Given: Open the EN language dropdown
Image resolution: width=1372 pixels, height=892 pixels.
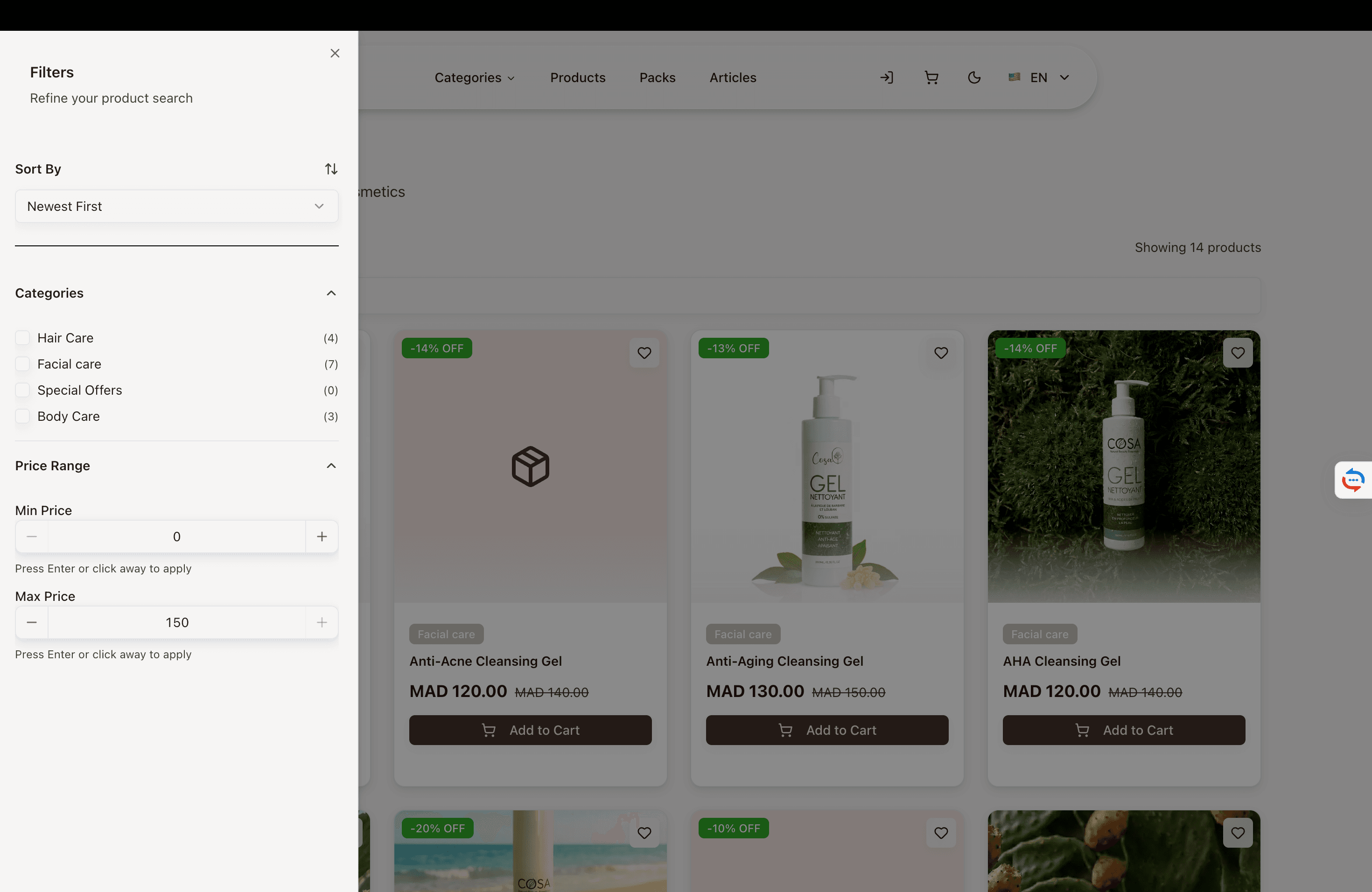Looking at the screenshot, I should pyautogui.click(x=1039, y=78).
